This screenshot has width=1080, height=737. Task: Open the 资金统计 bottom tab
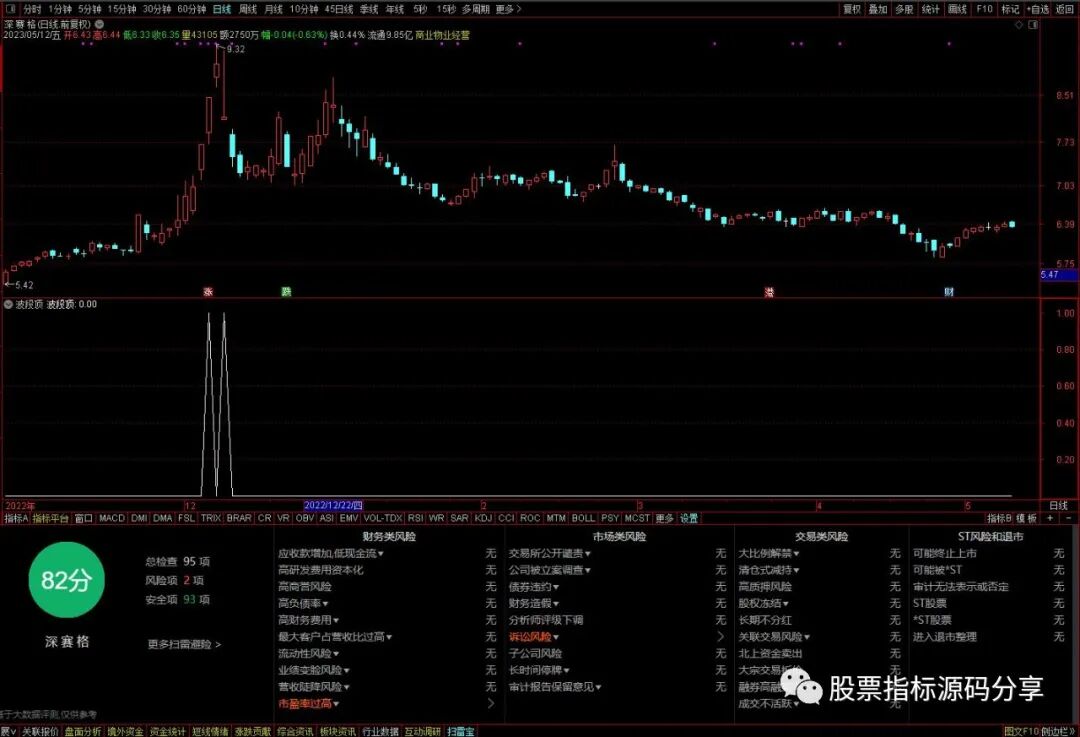click(167, 731)
